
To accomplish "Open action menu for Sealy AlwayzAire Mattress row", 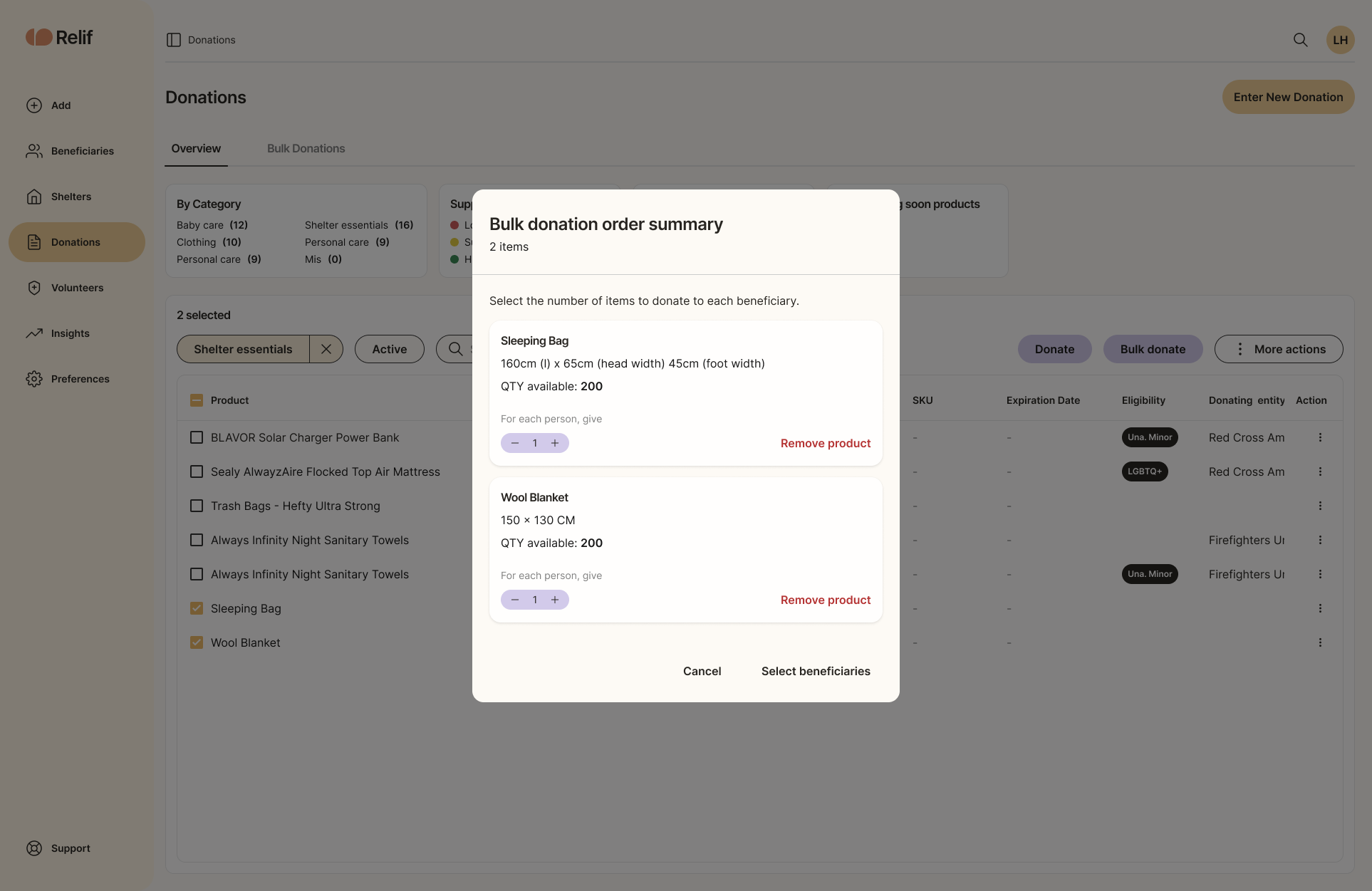I will point(1320,471).
